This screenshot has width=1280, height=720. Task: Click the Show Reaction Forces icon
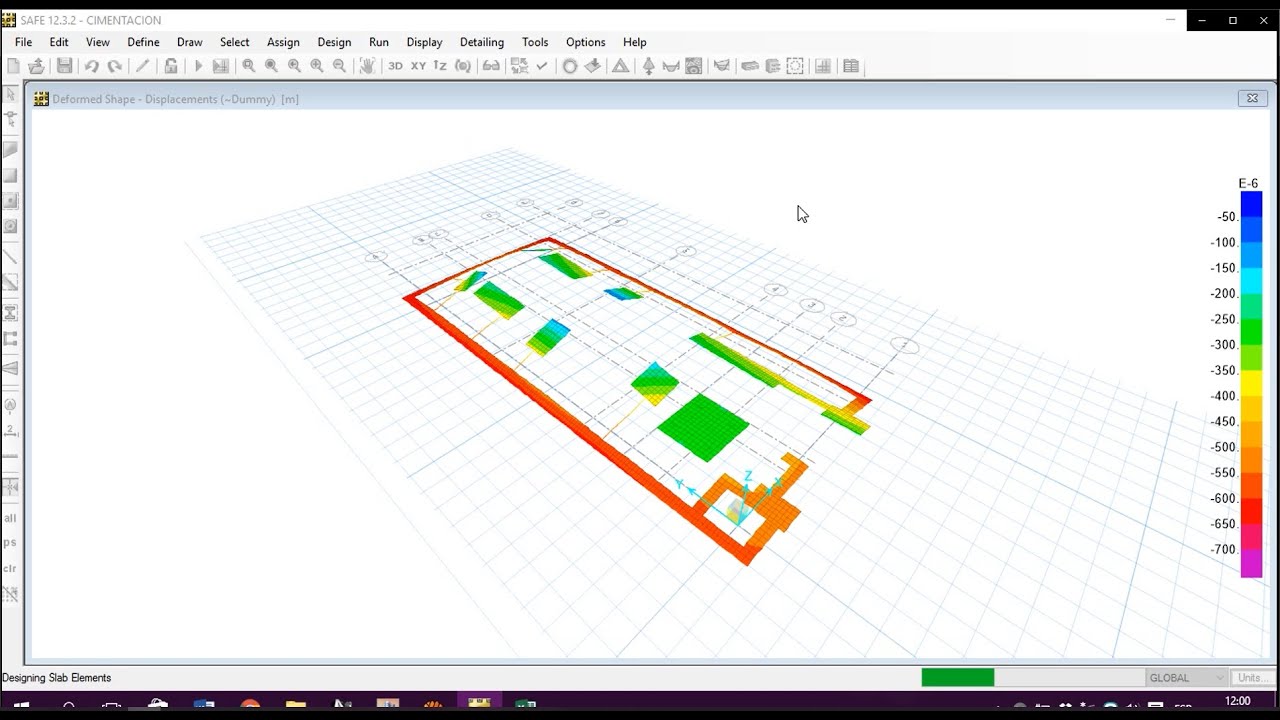click(649, 66)
